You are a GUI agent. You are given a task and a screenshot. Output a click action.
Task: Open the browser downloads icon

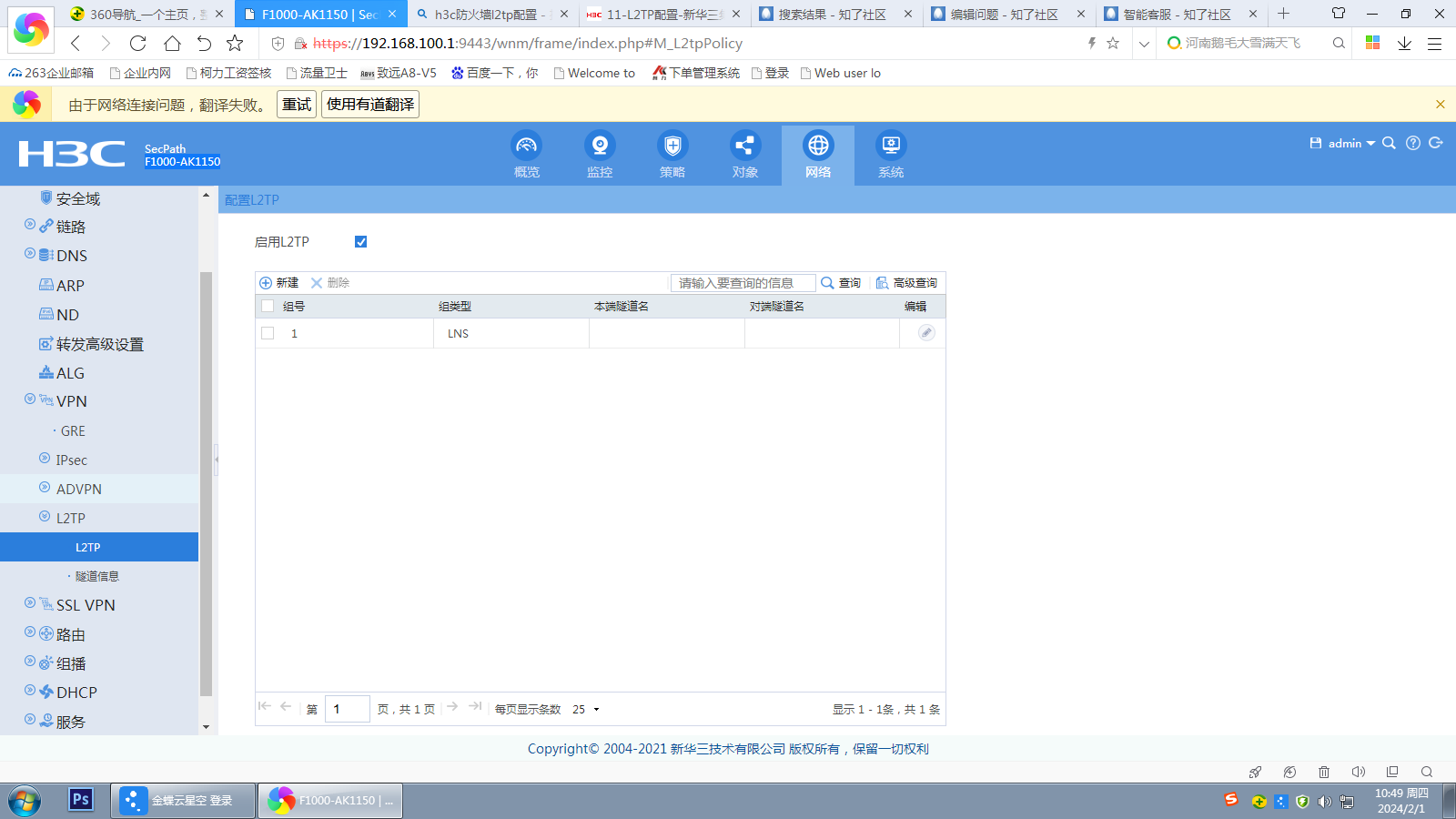pos(1404,43)
